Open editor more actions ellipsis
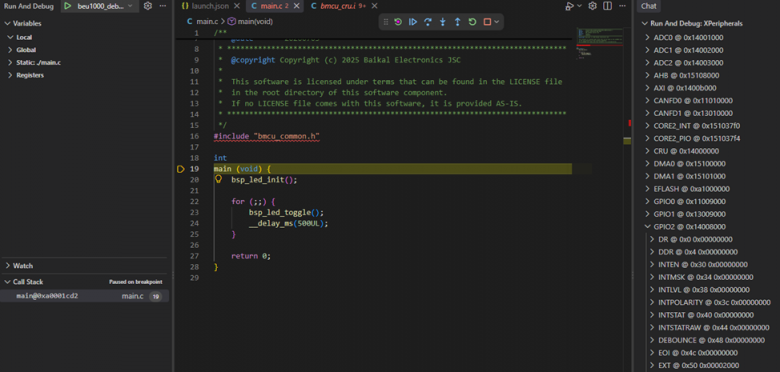This screenshot has height=372, width=780. 622,6
